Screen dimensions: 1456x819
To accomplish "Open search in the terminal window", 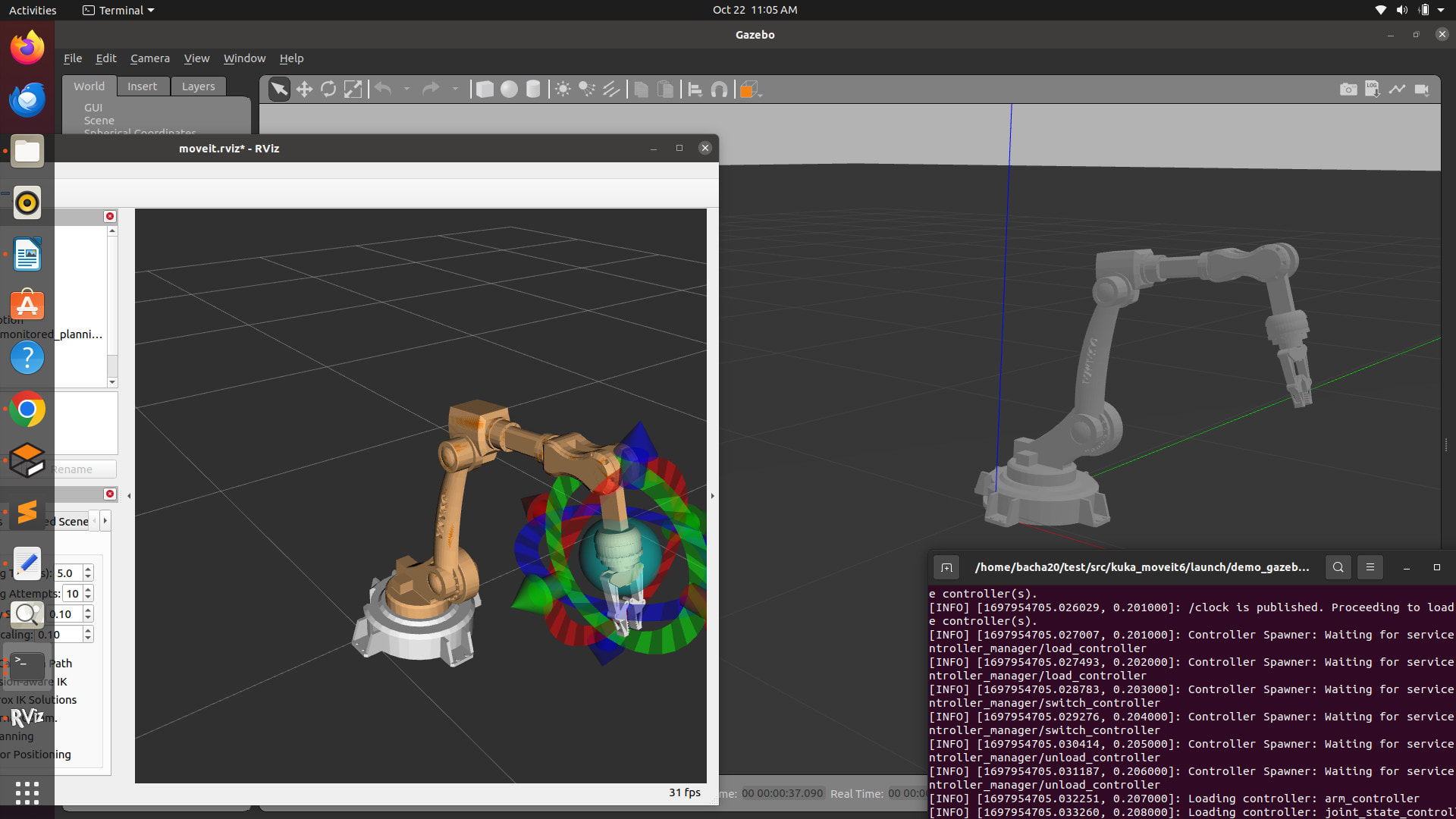I will 1338,567.
